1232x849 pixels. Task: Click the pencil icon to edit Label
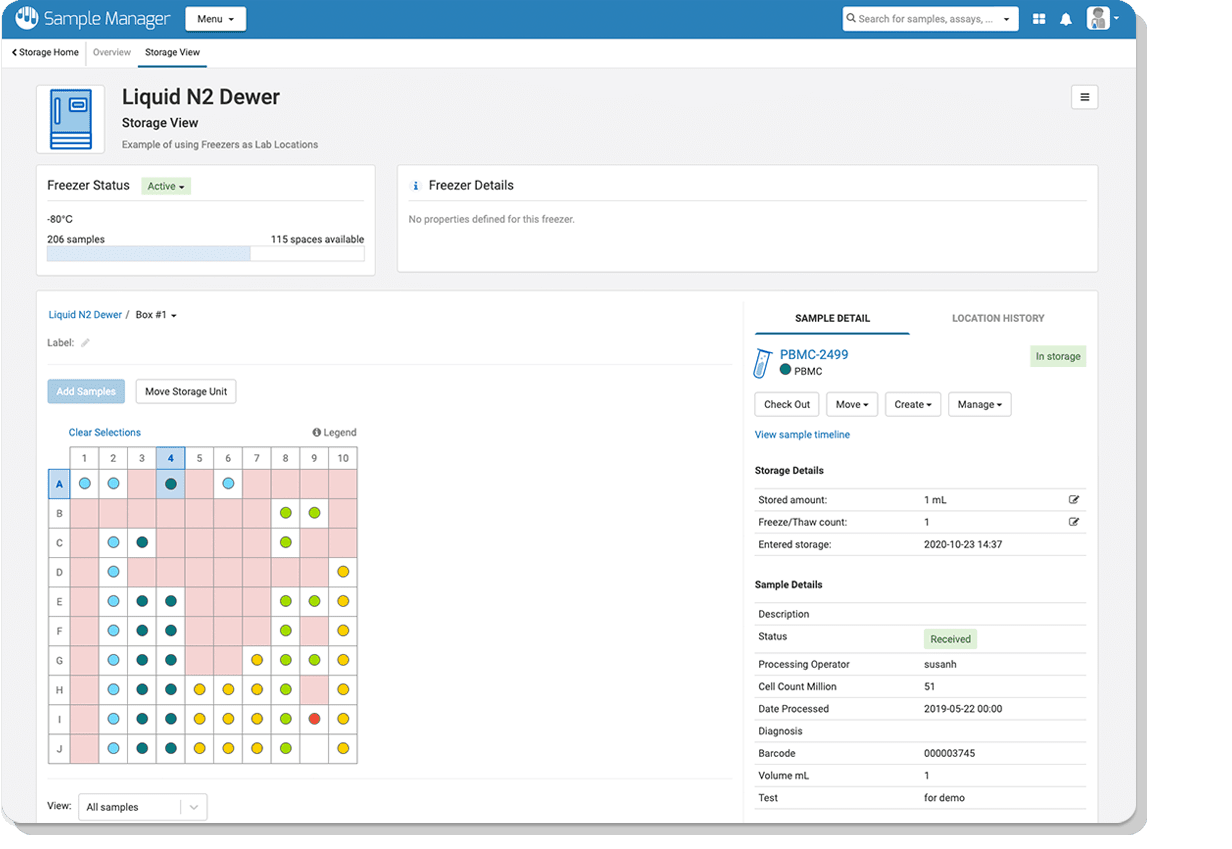coord(86,343)
